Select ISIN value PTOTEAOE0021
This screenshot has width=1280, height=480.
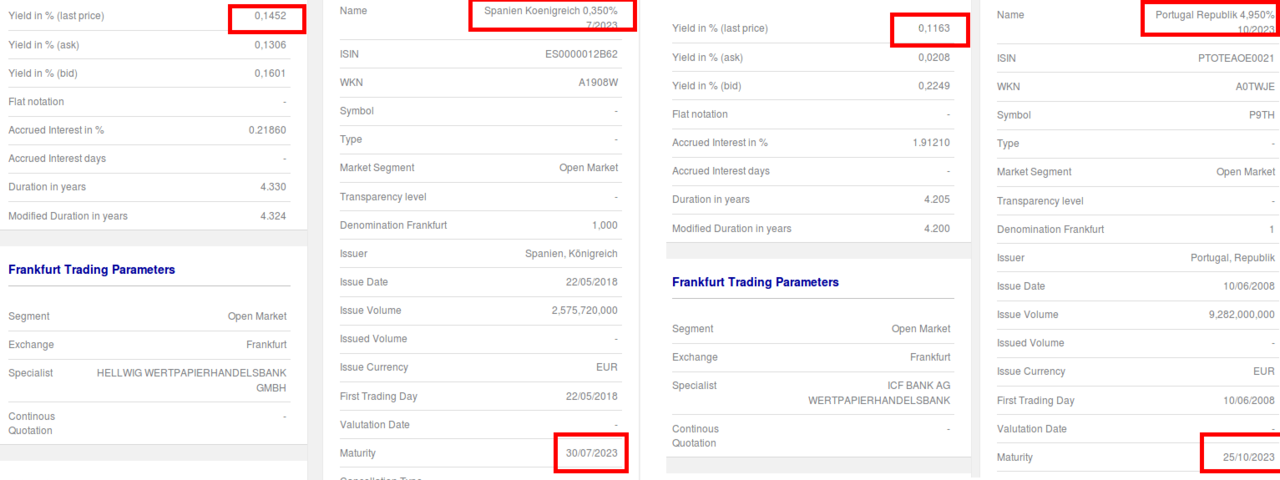coord(1236,58)
